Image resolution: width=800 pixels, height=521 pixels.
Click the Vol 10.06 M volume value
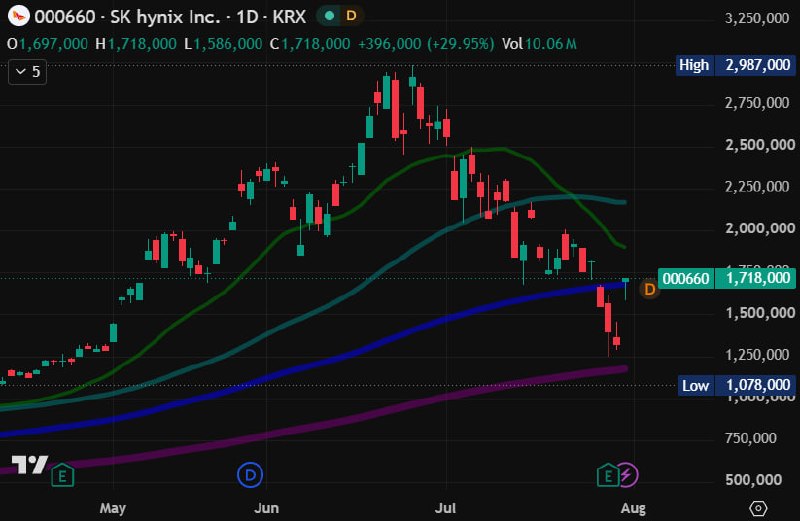point(539,44)
